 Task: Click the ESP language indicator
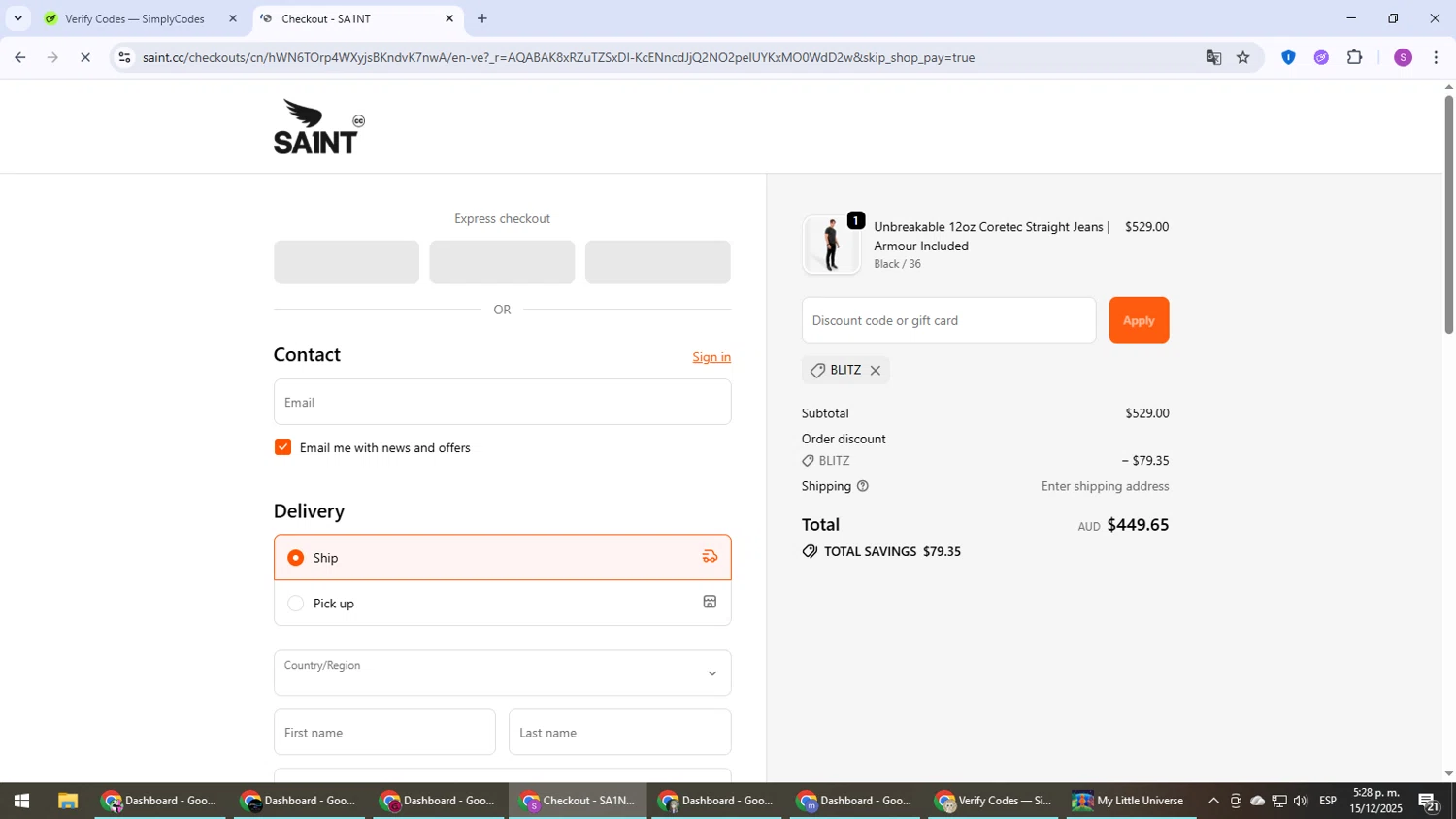pyautogui.click(x=1328, y=802)
